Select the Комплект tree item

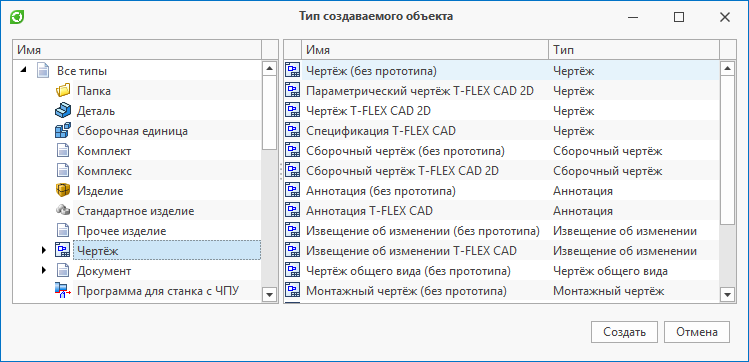(104, 151)
